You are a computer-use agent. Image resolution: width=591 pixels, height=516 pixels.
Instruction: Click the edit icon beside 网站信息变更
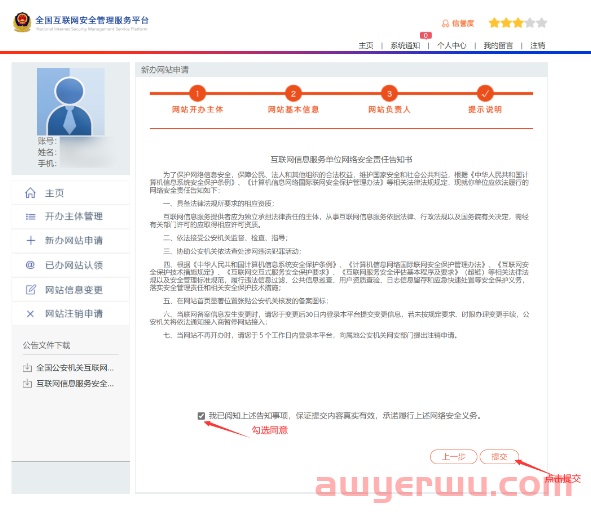tap(31, 289)
